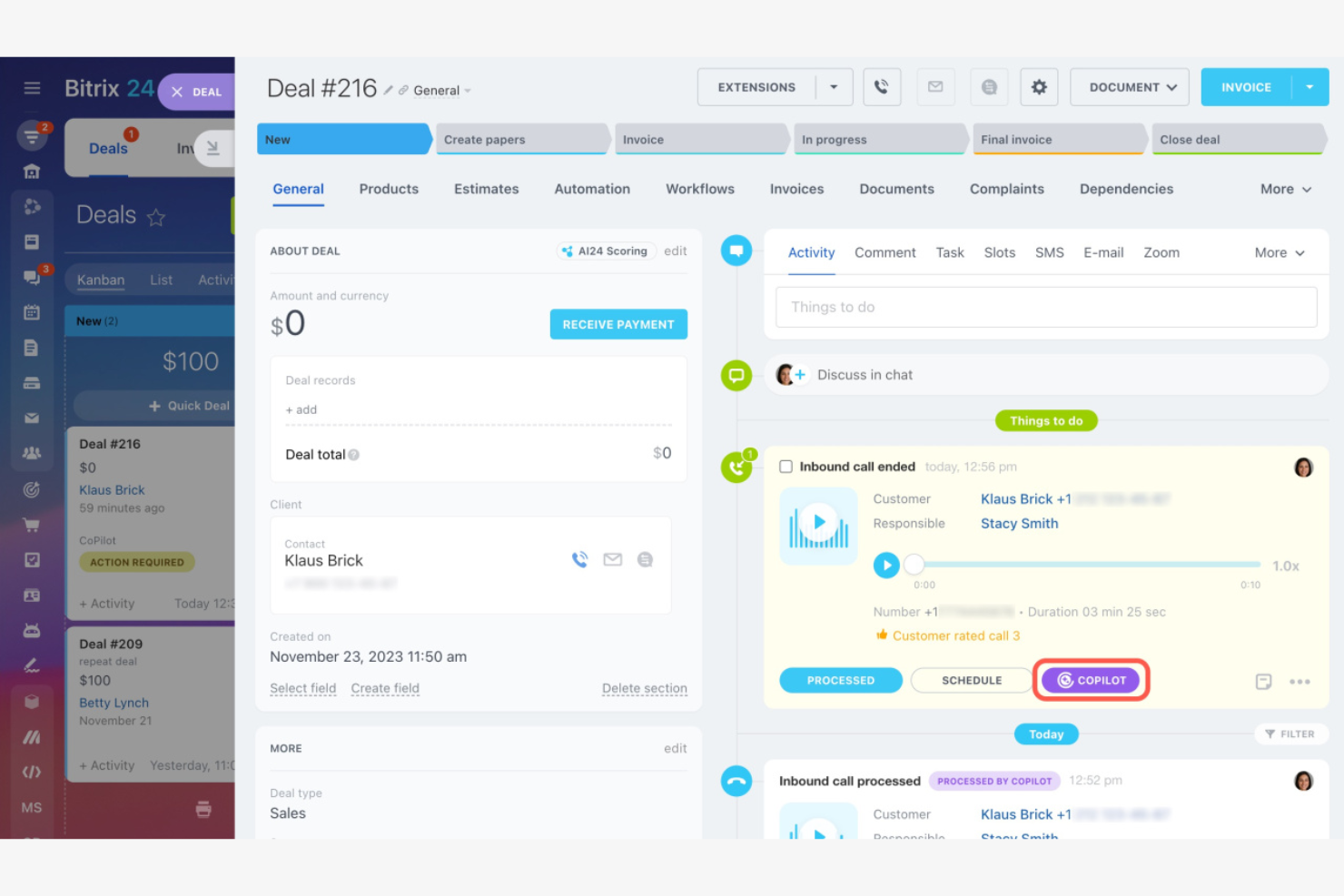1344x896 pixels.
Task: Open CRM settings via the gear icon
Action: (1039, 86)
